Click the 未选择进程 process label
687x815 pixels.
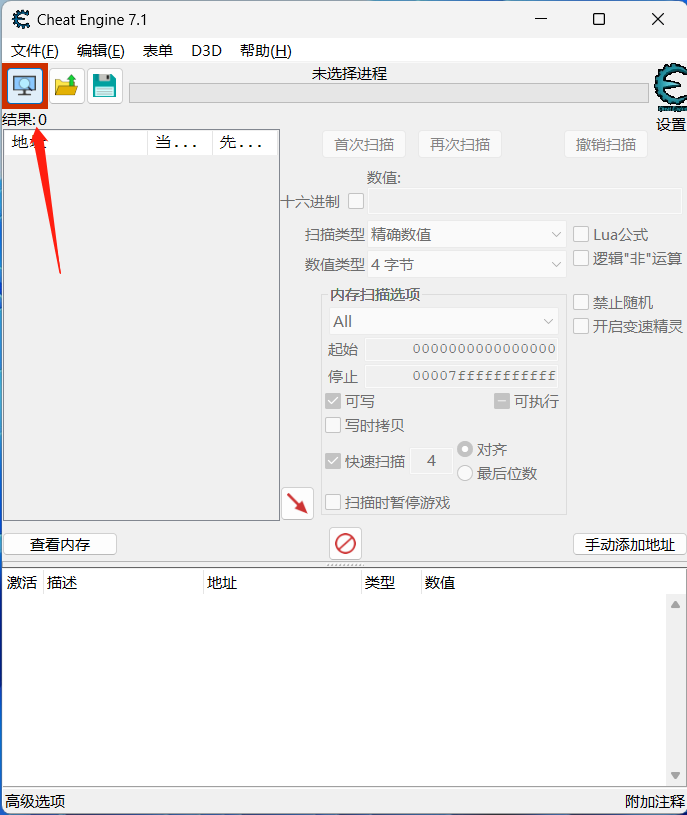349,74
